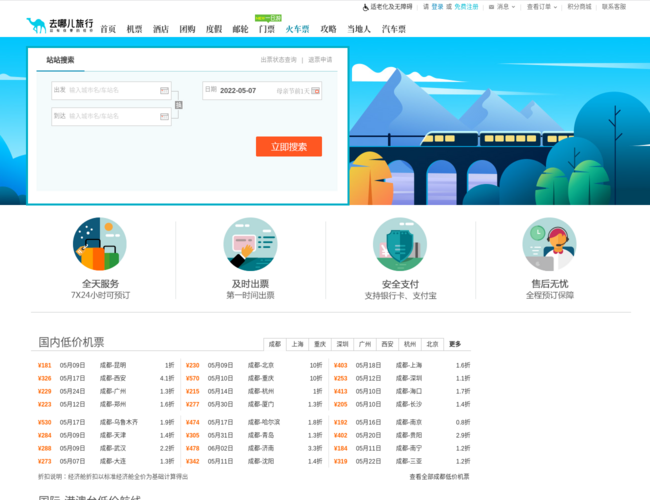Click the 出发 departure station input field

click(112, 90)
